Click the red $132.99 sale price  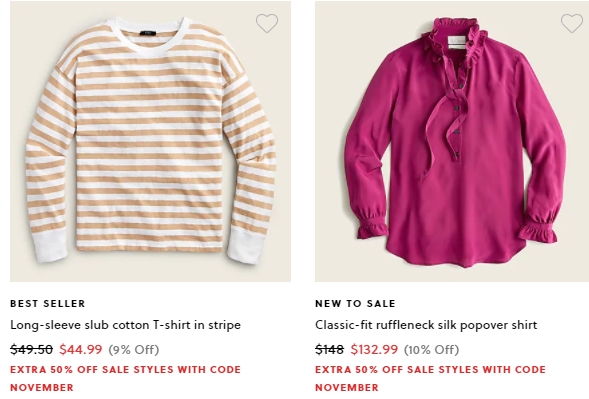[x=374, y=349]
